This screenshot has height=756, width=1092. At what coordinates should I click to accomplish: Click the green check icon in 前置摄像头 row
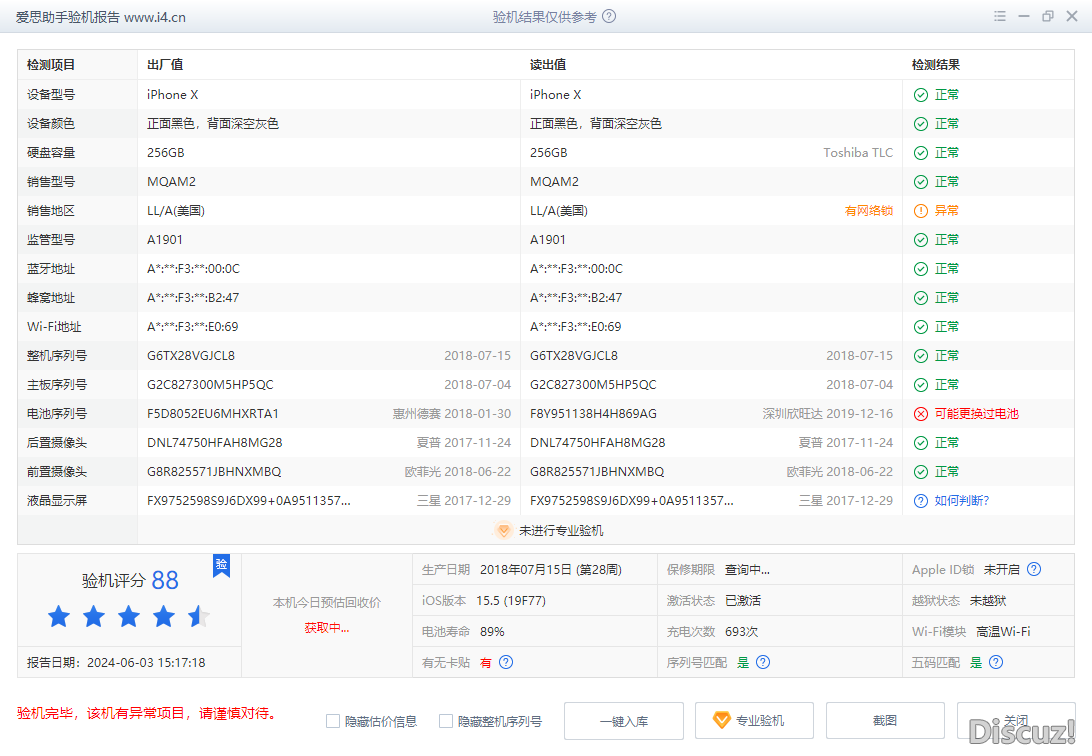click(x=921, y=472)
